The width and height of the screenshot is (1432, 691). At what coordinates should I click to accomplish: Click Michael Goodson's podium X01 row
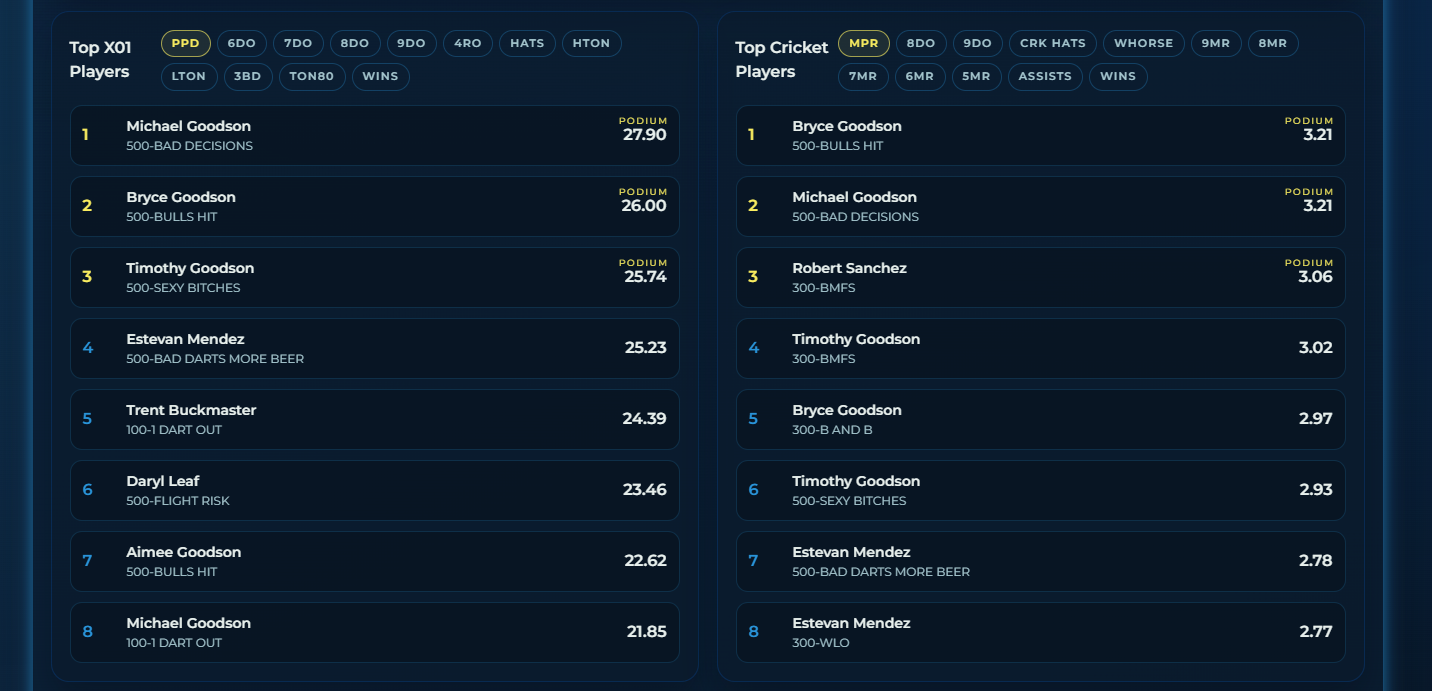click(x=374, y=134)
